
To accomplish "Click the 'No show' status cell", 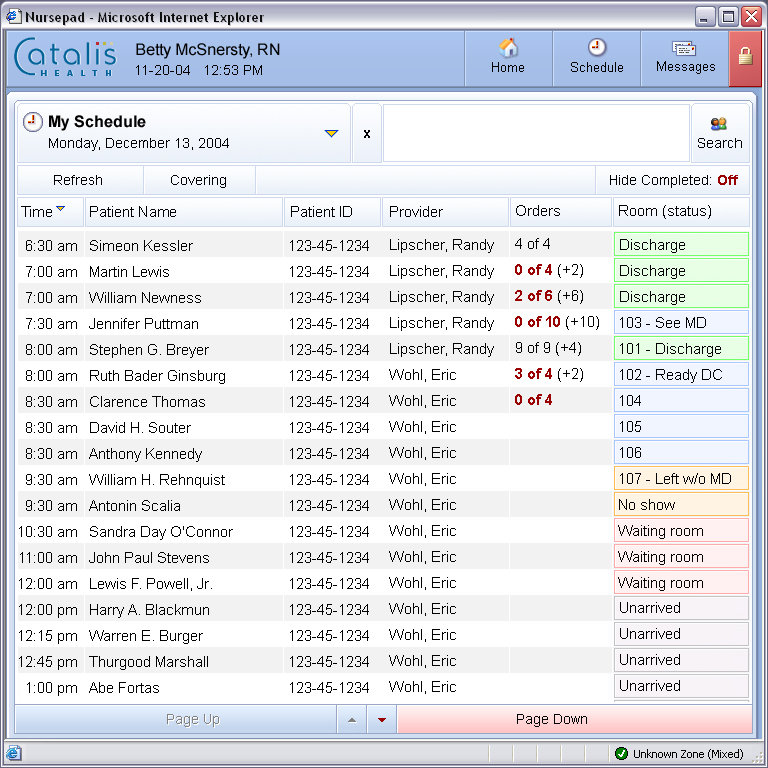I will pos(681,504).
